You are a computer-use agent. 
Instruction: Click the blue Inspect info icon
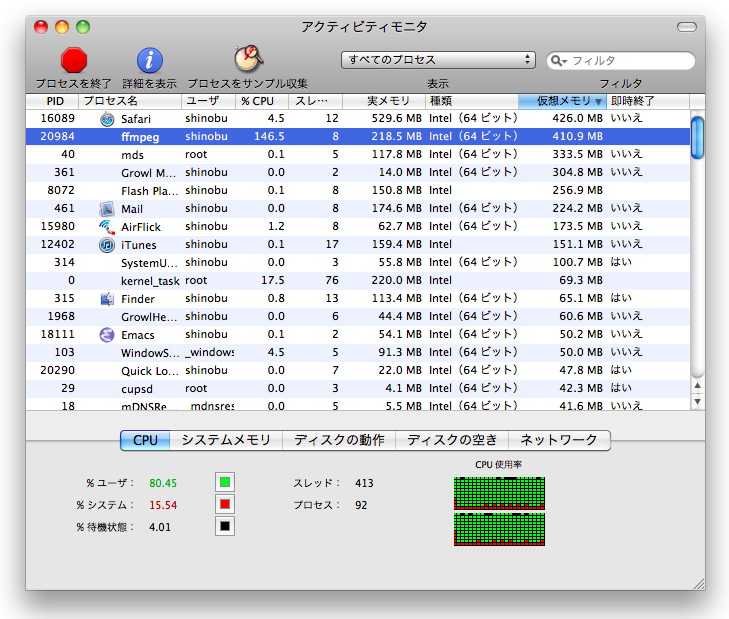(x=149, y=60)
